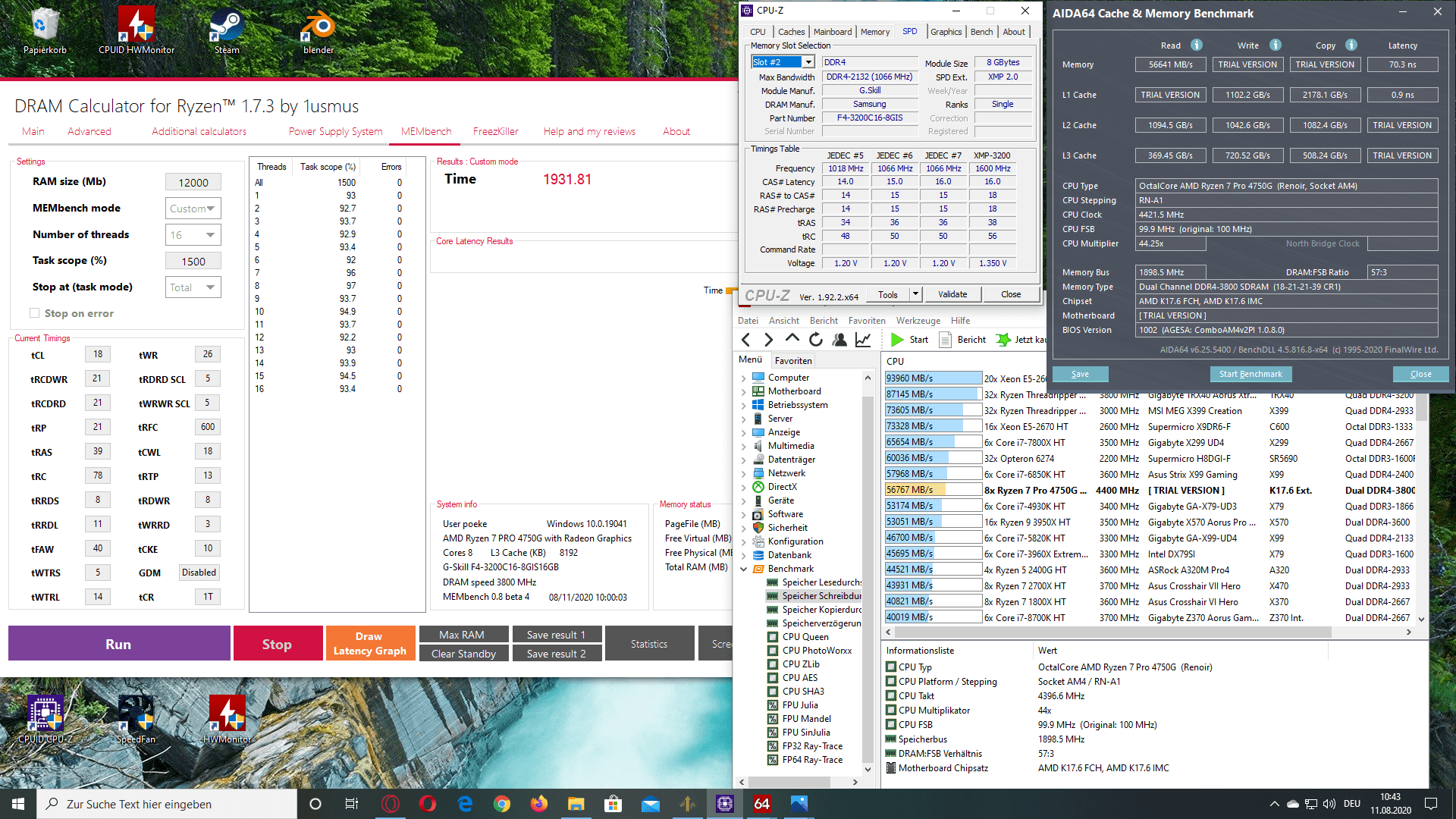This screenshot has height=819, width=1456.
Task: Switch to the Advanced tab in DRAM Calculator
Action: (89, 131)
